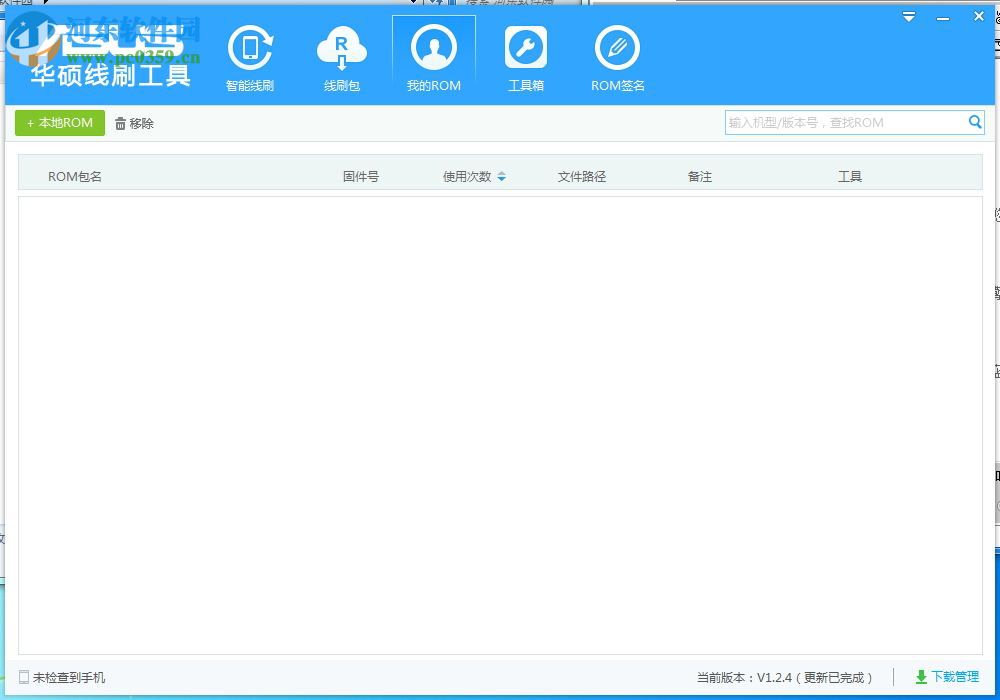Select the ROM签名 pencil signing icon
The image size is (1000, 700).
click(x=617, y=45)
